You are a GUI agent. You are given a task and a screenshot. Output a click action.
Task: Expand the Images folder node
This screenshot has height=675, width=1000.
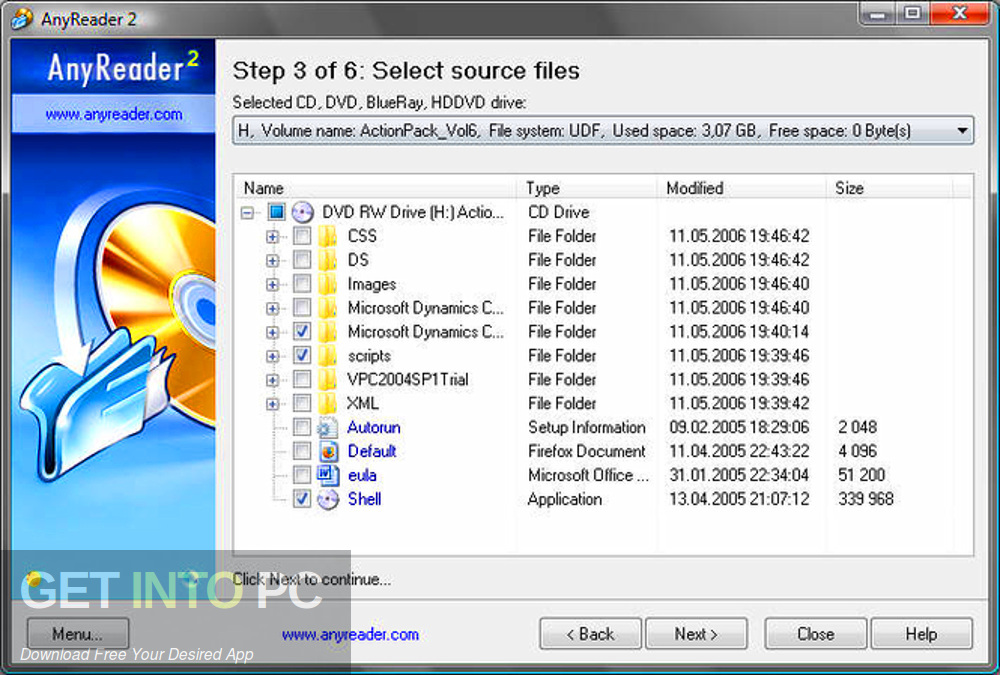[x=272, y=285]
